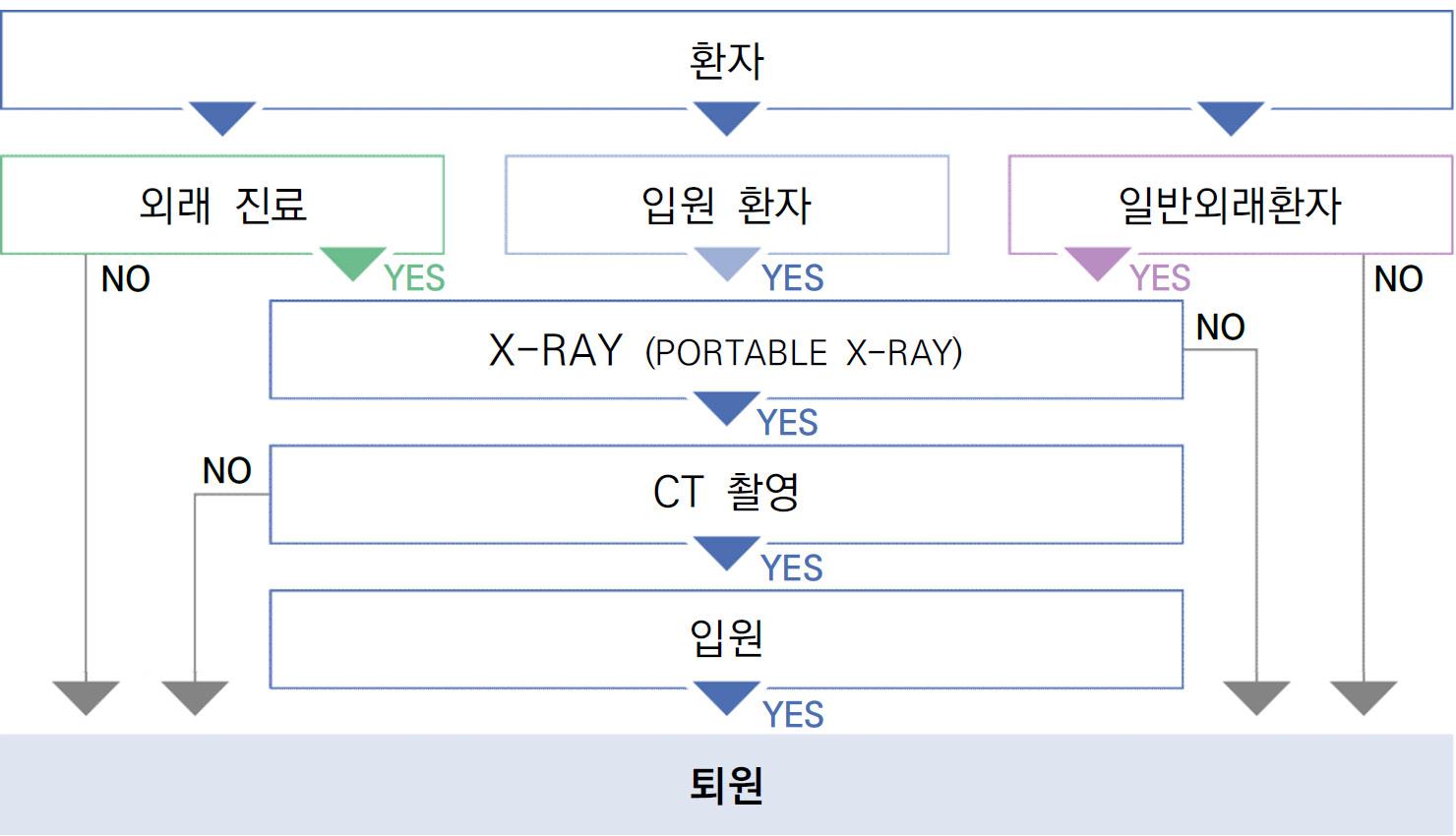
Task: Click the leftmost gray down arrow
Action: (x=86, y=696)
